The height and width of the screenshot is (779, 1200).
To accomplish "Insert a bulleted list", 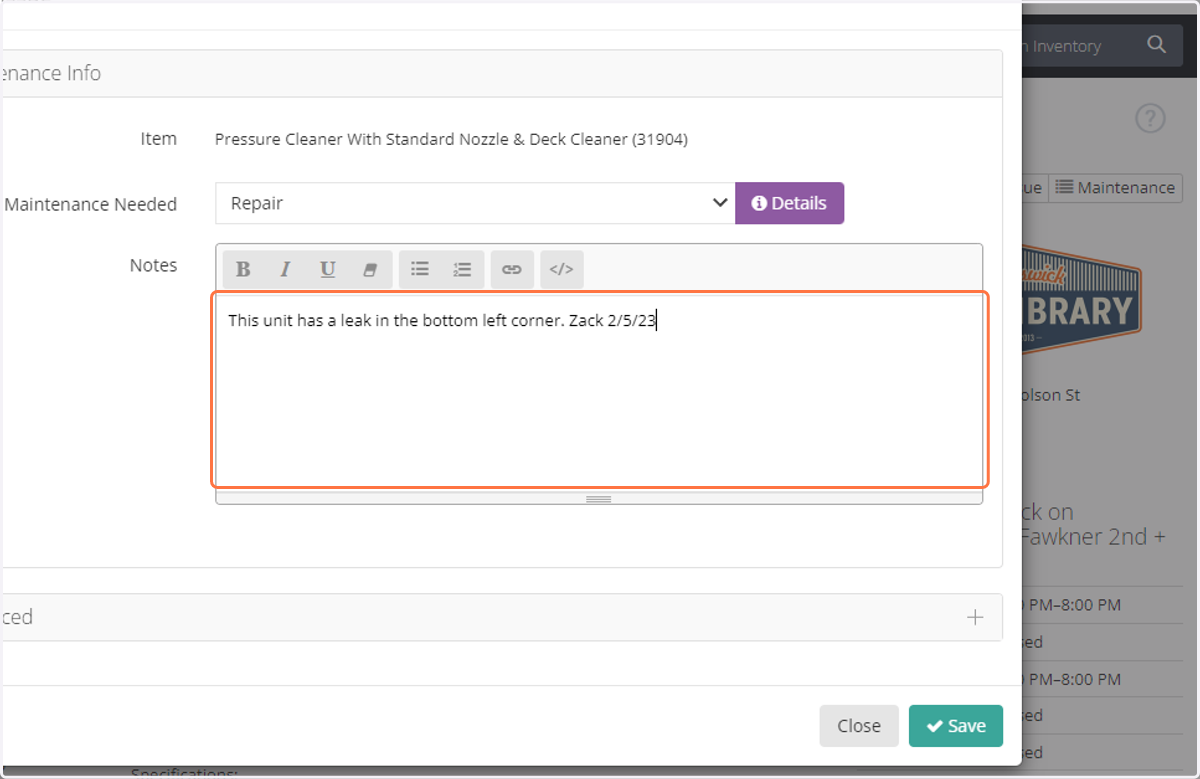I will click(420, 269).
